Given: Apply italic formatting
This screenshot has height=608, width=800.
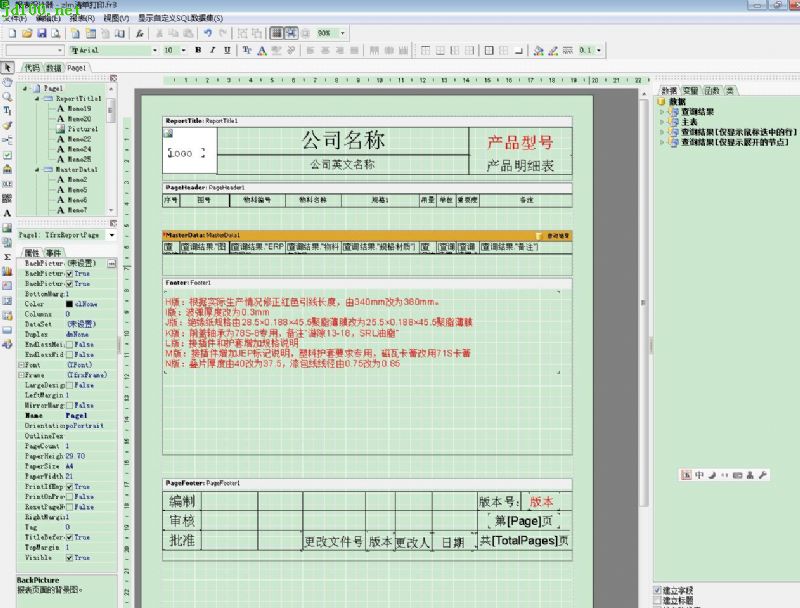Looking at the screenshot, I should [x=212, y=50].
